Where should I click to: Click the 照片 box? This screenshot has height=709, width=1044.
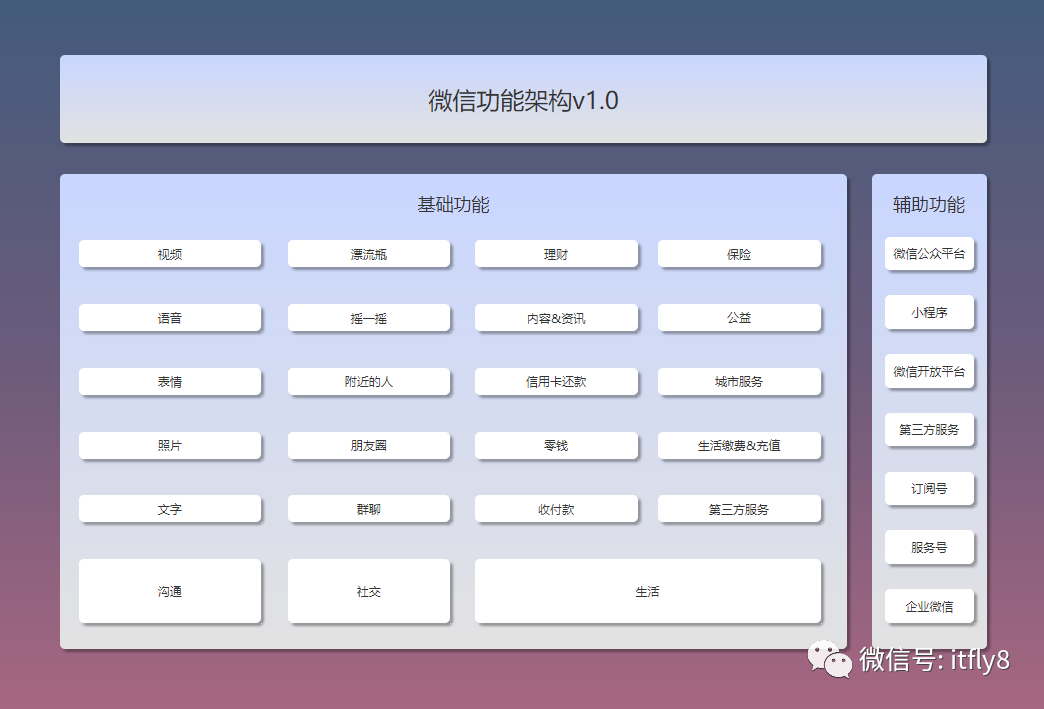[x=170, y=445]
